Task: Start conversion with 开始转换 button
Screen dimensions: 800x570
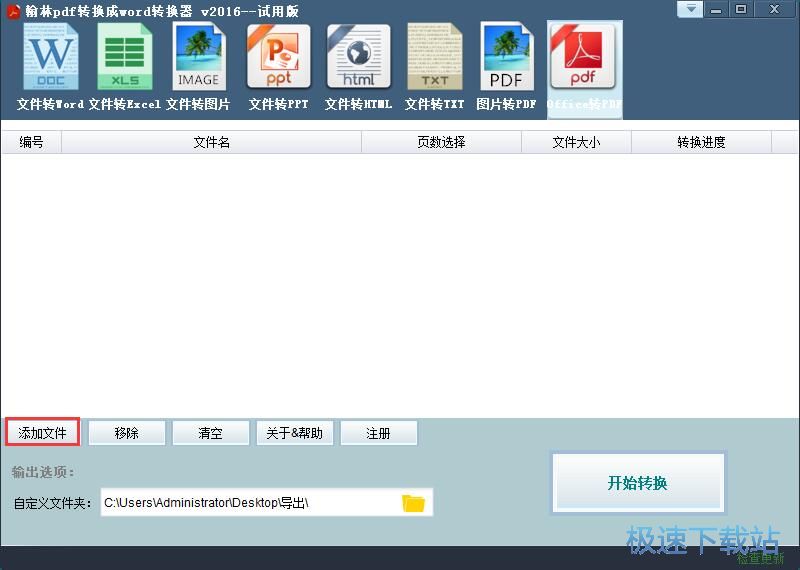Action: coord(638,482)
